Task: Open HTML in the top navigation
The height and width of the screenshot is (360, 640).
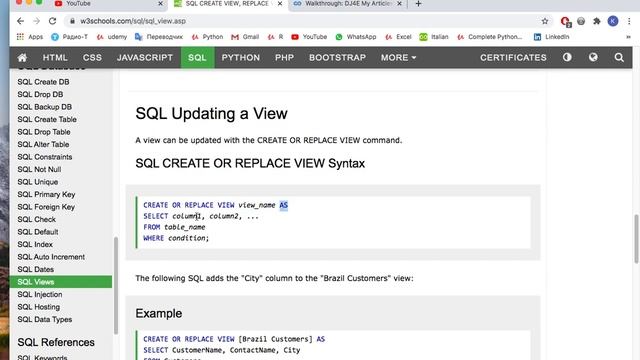Action: (x=55, y=58)
